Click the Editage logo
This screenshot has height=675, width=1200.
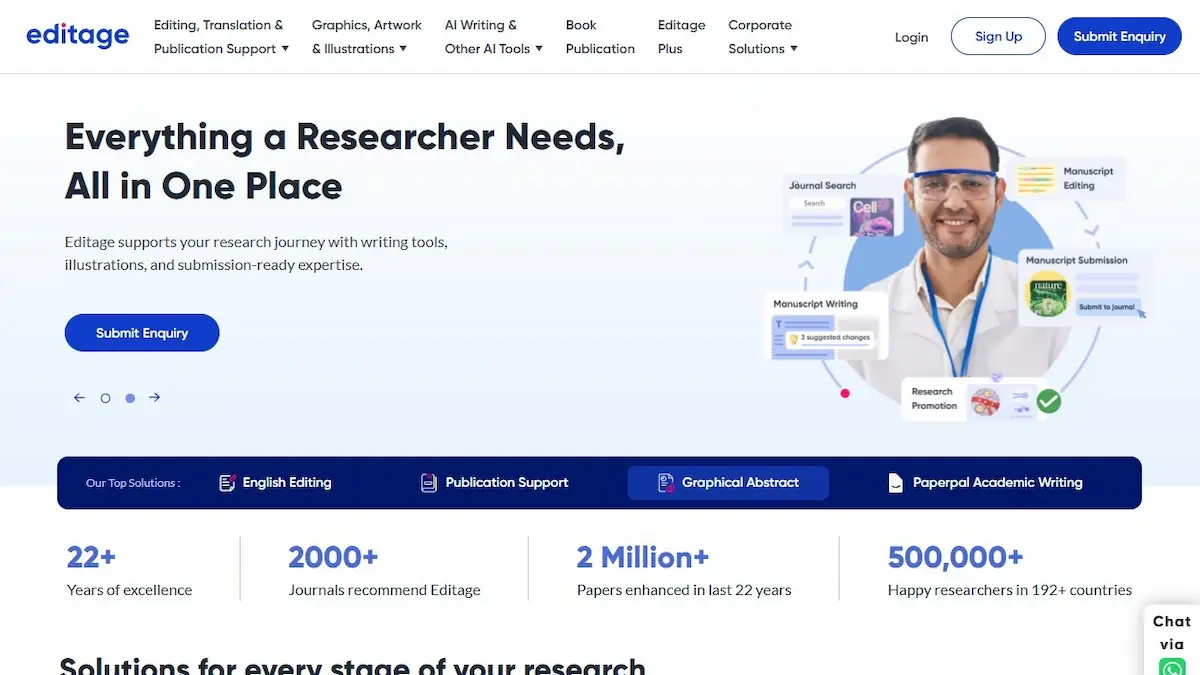(x=77, y=36)
